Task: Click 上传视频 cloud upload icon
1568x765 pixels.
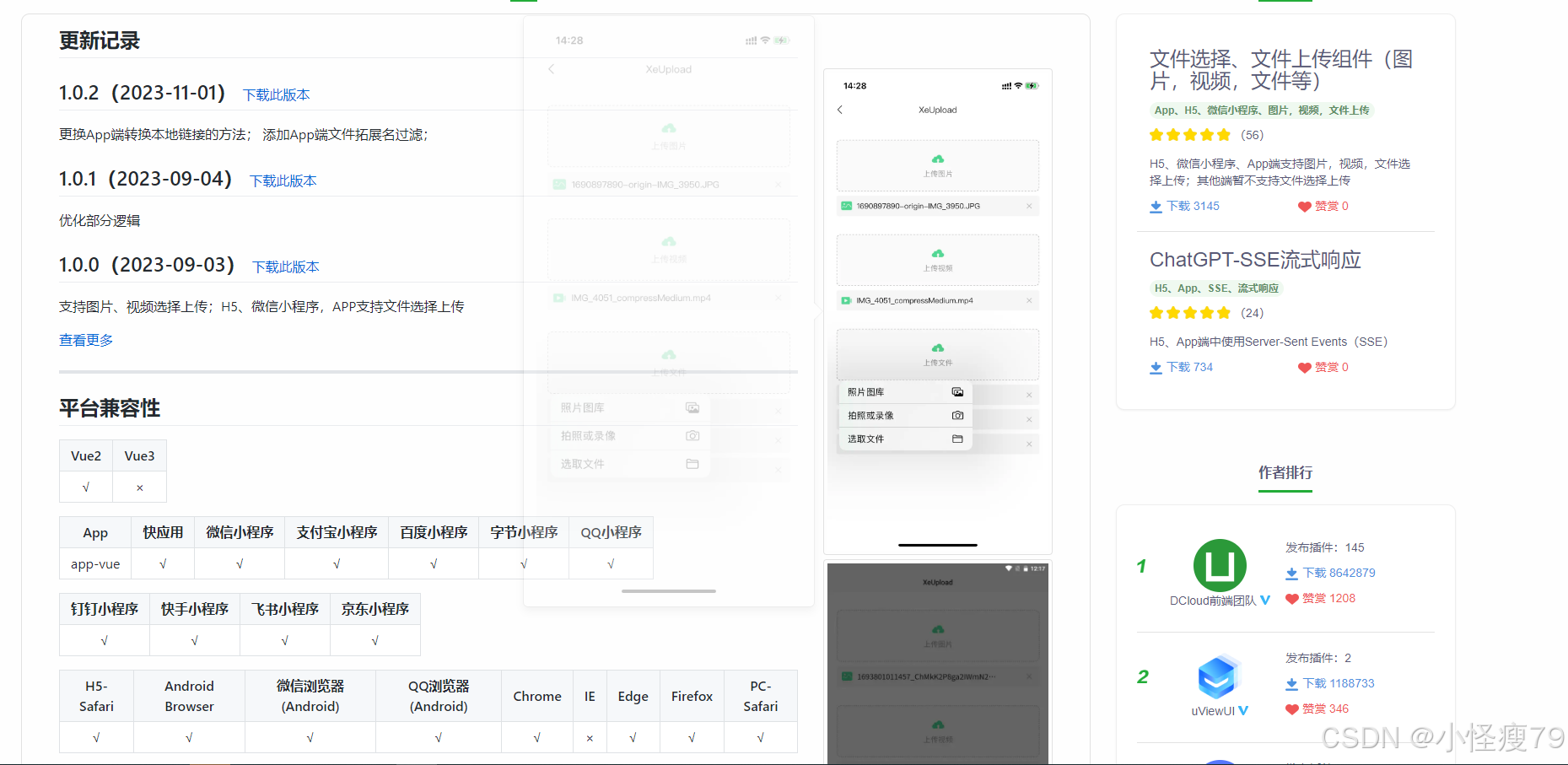Action: pyautogui.click(x=938, y=253)
